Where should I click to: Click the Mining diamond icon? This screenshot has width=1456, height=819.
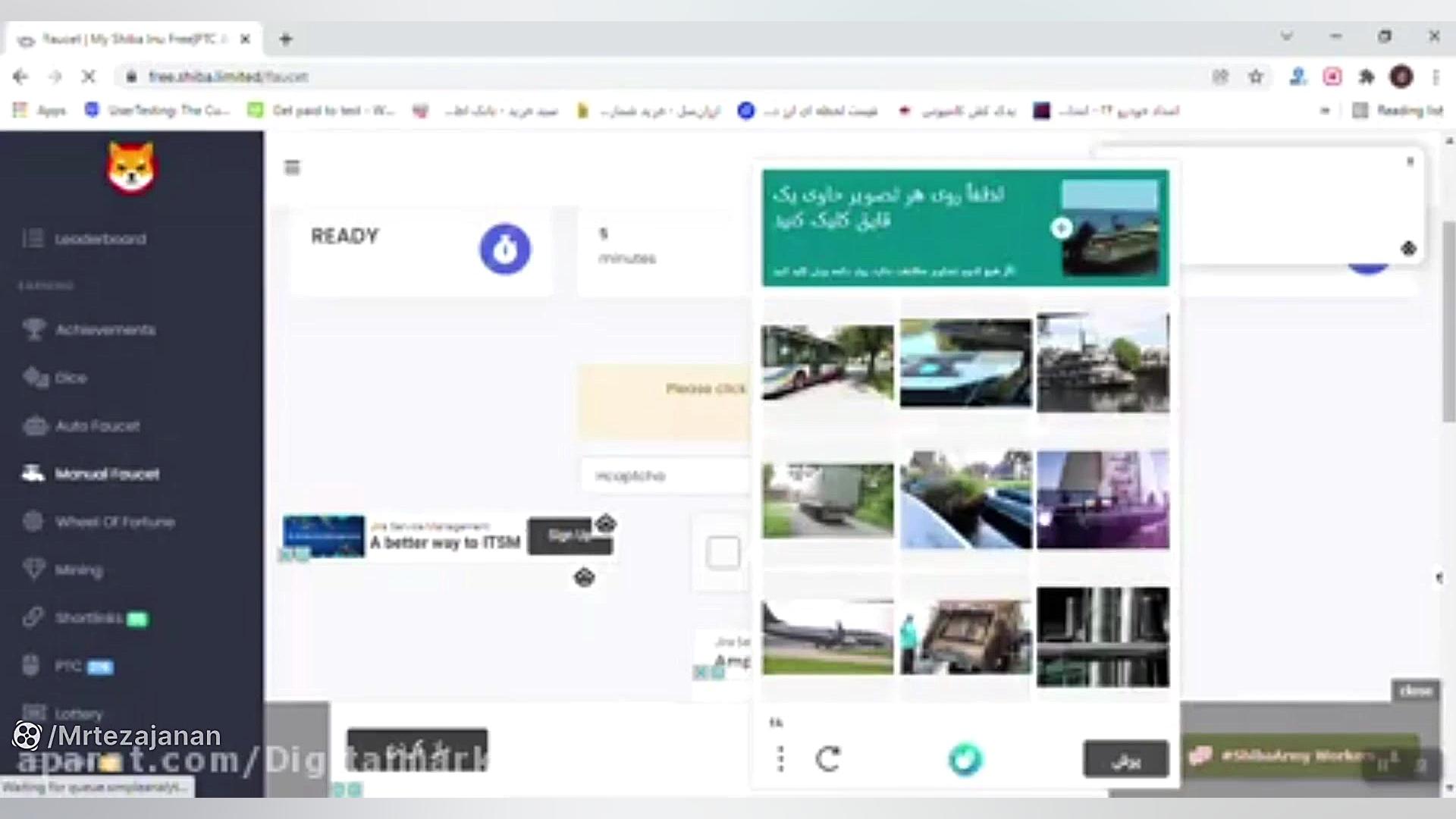tap(33, 569)
